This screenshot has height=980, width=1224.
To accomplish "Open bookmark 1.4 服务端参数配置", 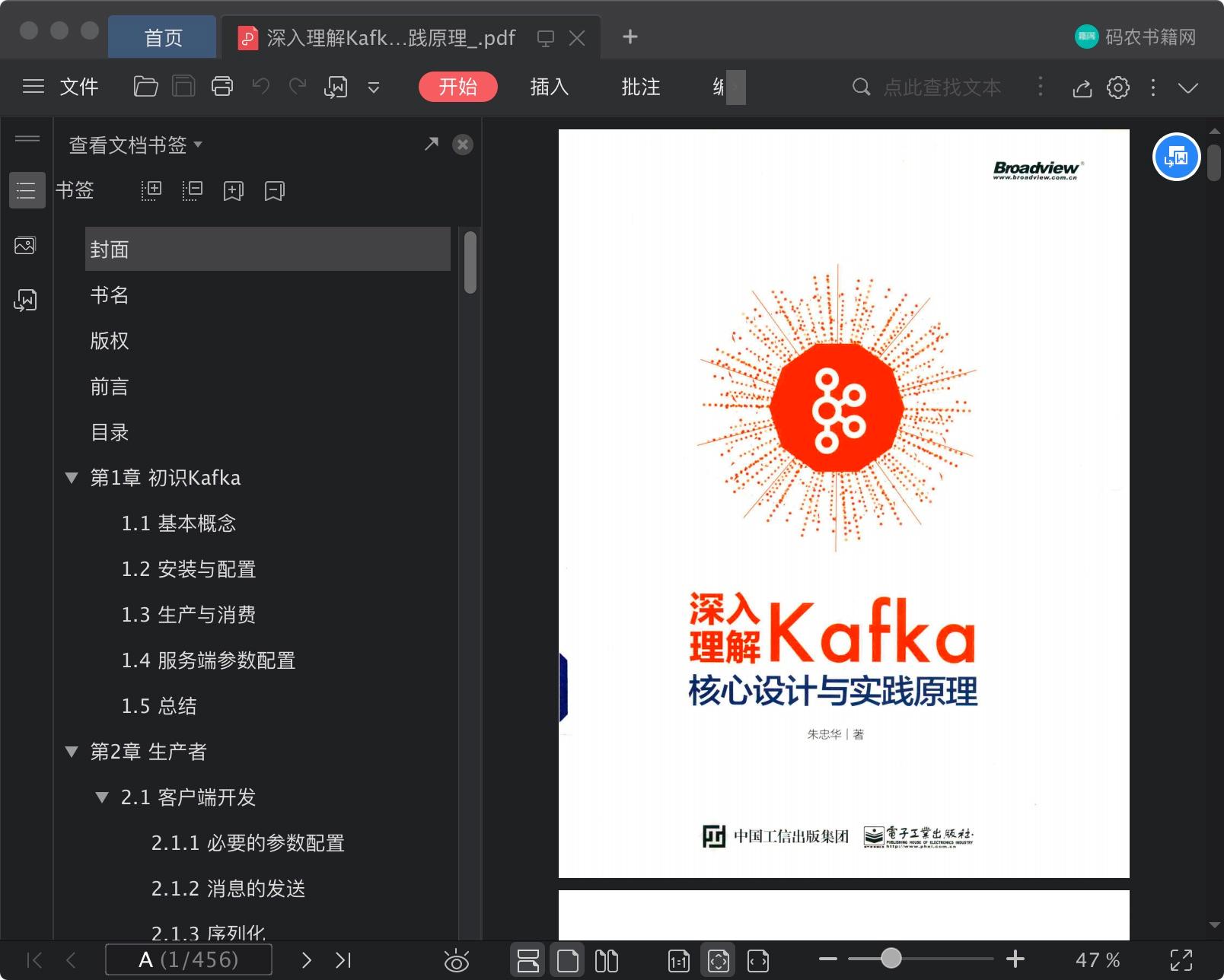I will click(209, 660).
